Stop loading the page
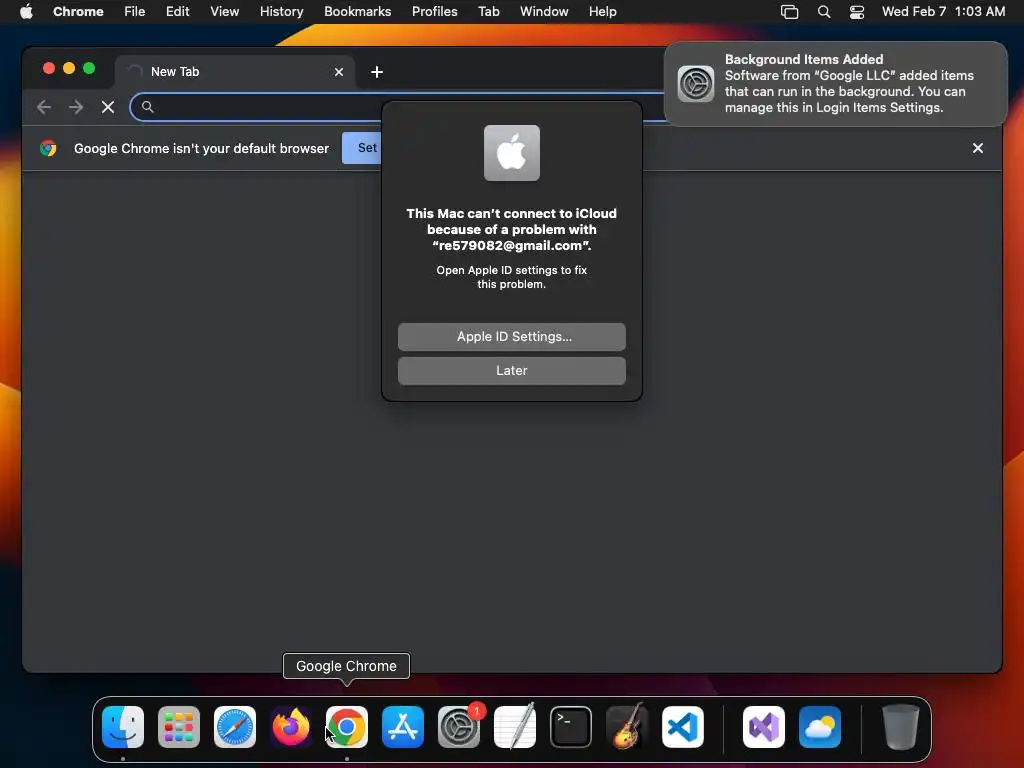The width and height of the screenshot is (1024, 768). coord(108,107)
